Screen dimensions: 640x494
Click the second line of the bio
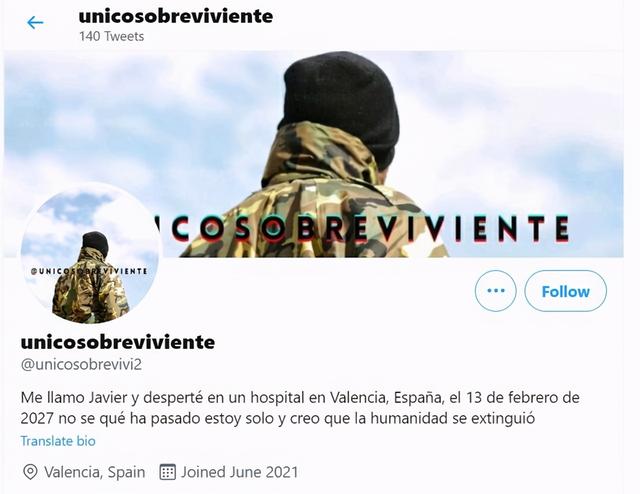click(x=278, y=418)
